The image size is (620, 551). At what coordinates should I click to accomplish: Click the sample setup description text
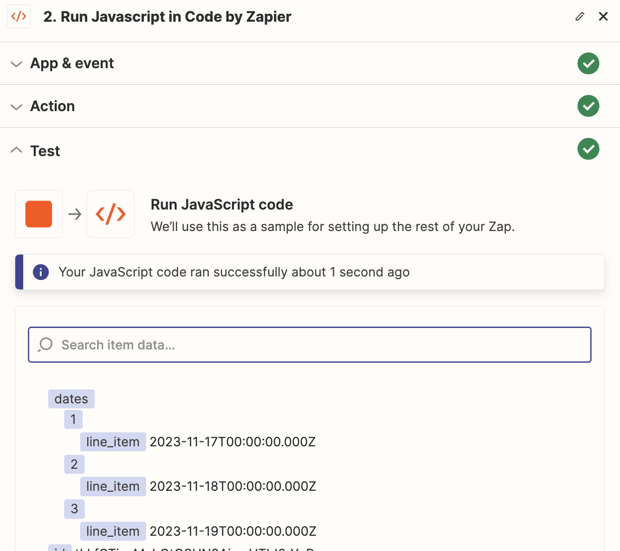point(333,227)
